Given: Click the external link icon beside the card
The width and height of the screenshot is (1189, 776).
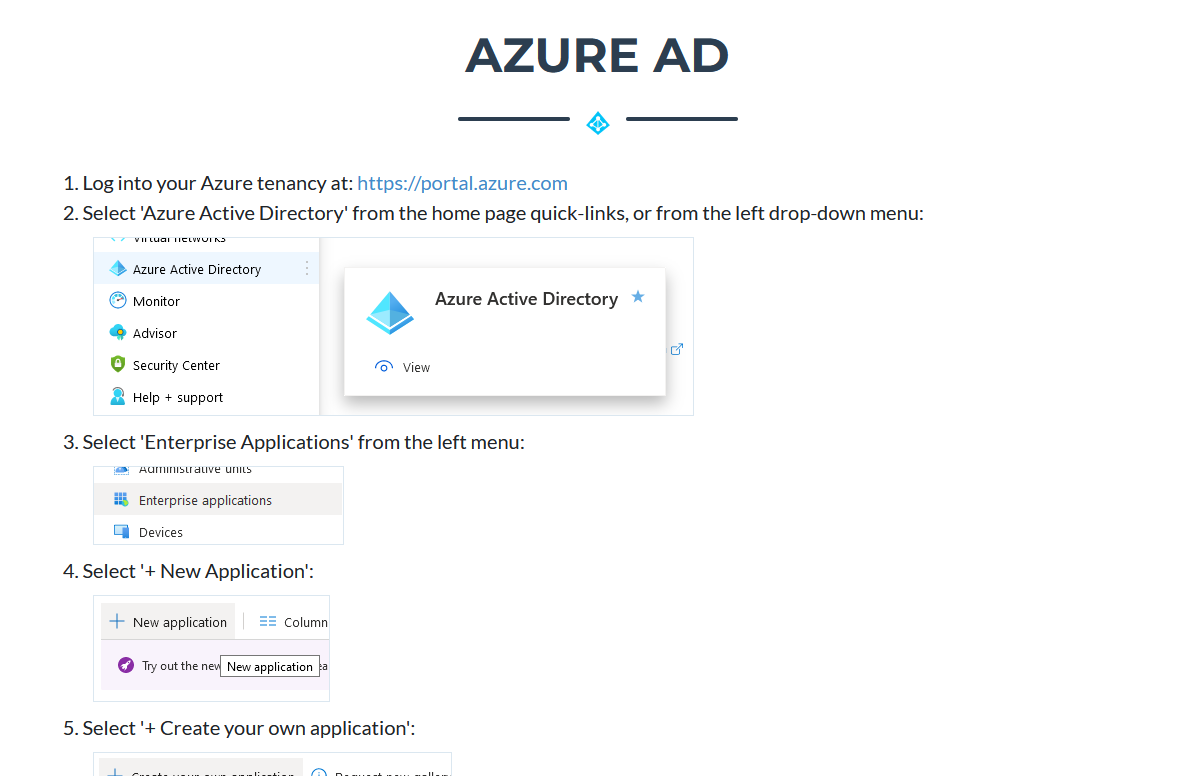Looking at the screenshot, I should click(676, 349).
